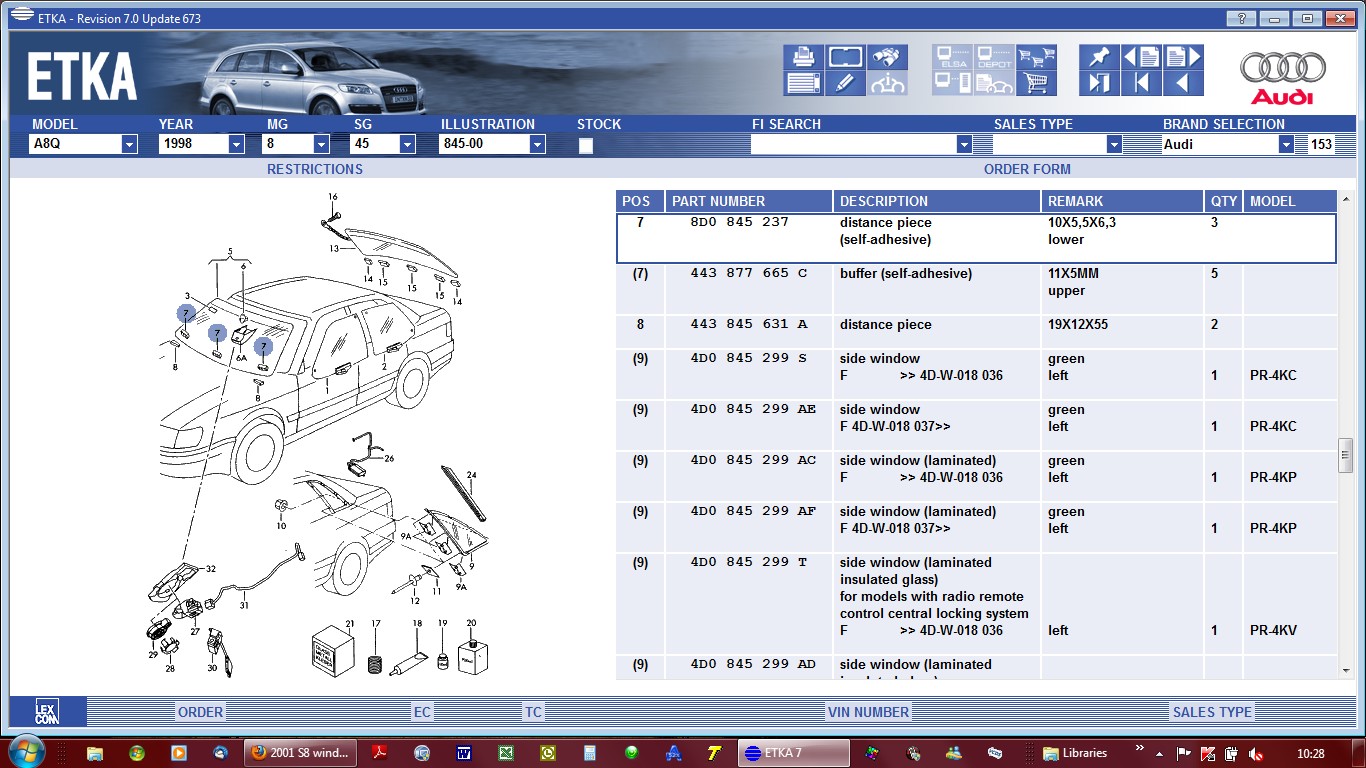Click the help question mark button in title bar

1241,18
